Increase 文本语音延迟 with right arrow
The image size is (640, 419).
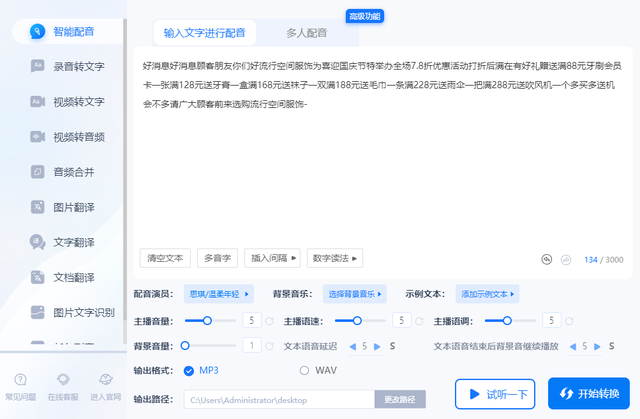pos(377,347)
